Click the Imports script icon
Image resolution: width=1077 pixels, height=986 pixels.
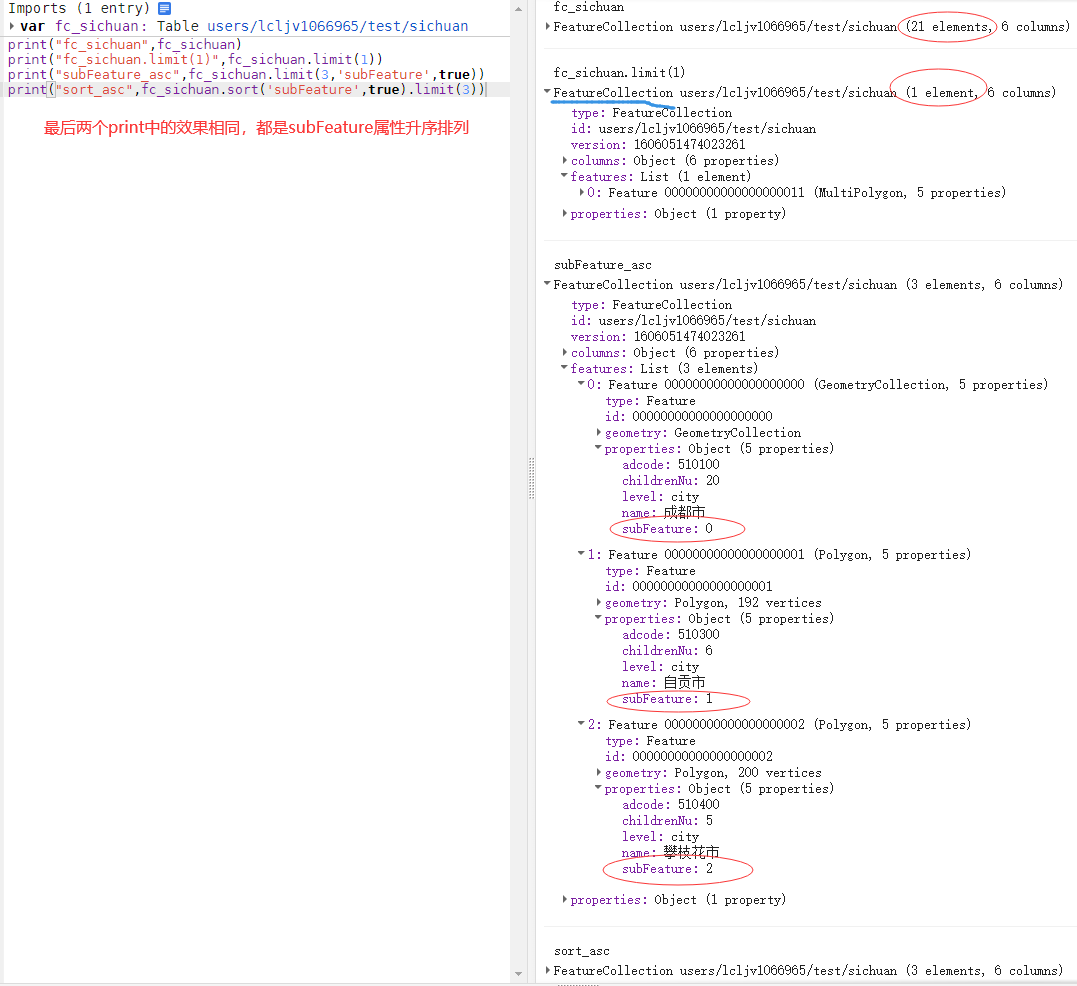tap(164, 8)
